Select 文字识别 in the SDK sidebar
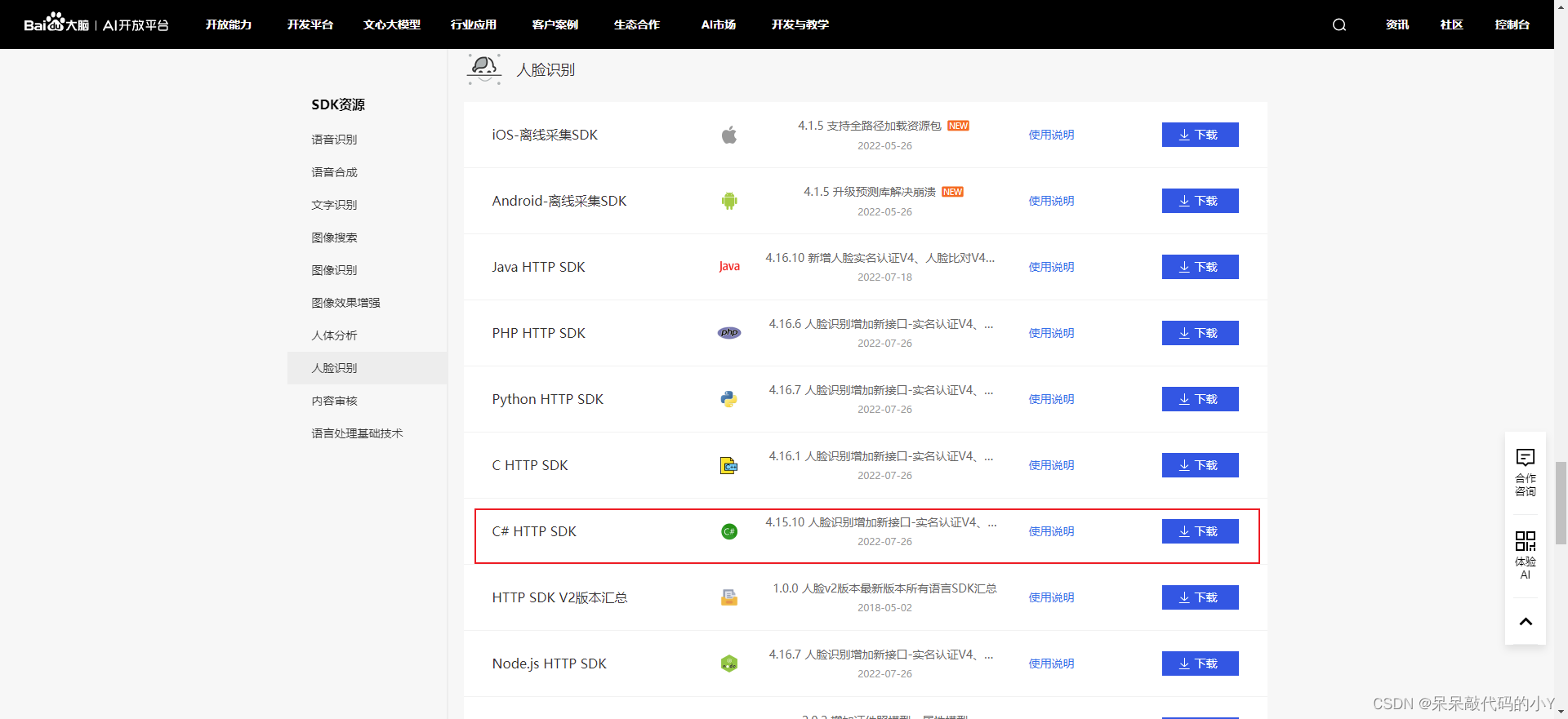The image size is (1568, 719). pos(334,205)
